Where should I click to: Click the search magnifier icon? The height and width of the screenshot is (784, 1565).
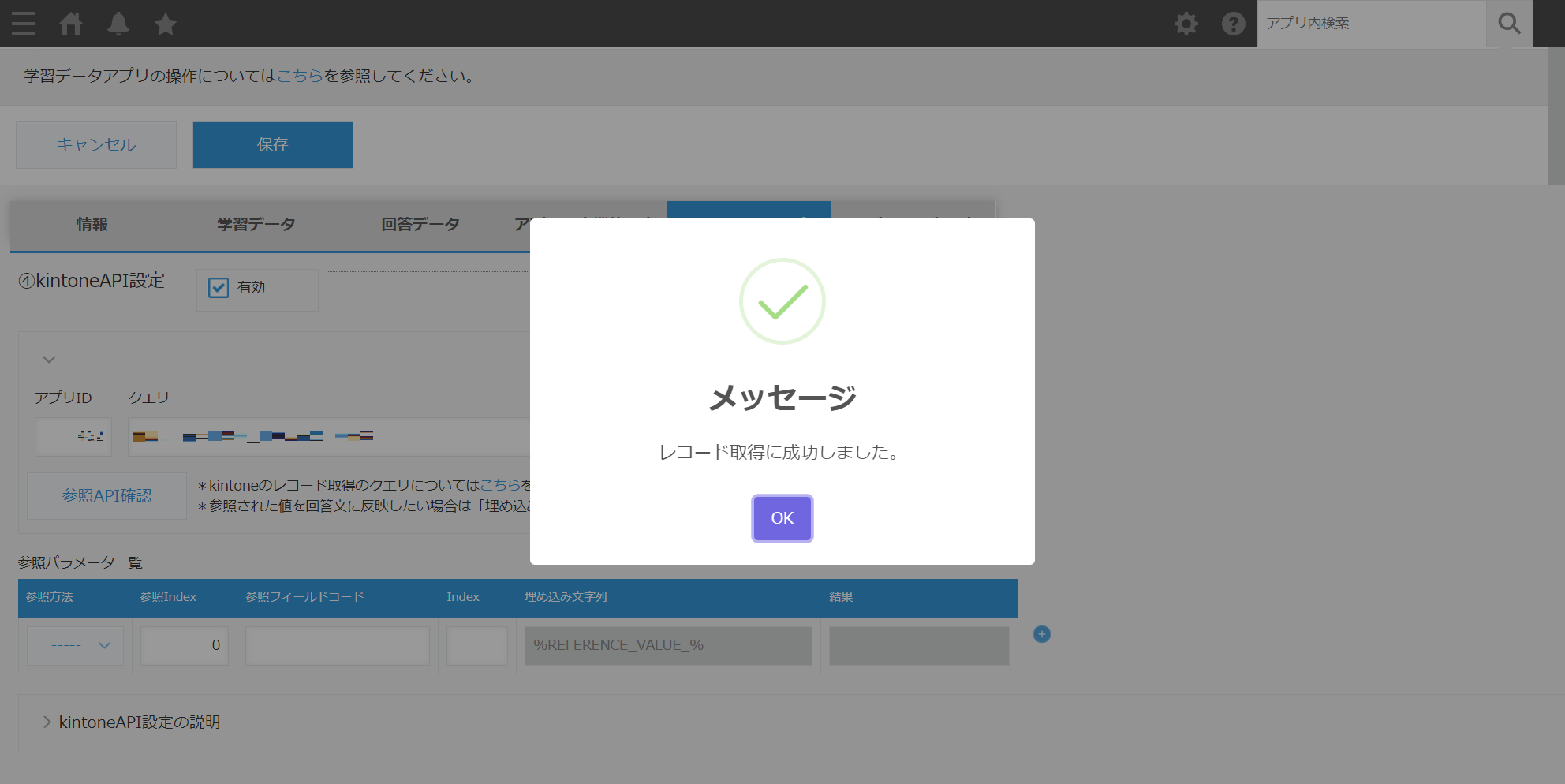click(1509, 24)
